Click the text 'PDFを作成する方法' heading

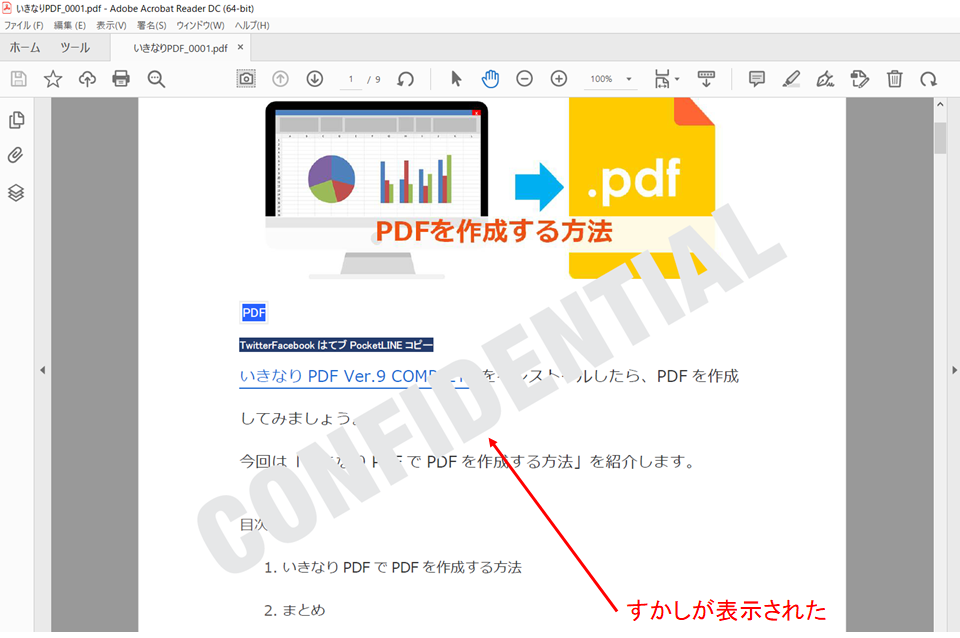tap(493, 231)
